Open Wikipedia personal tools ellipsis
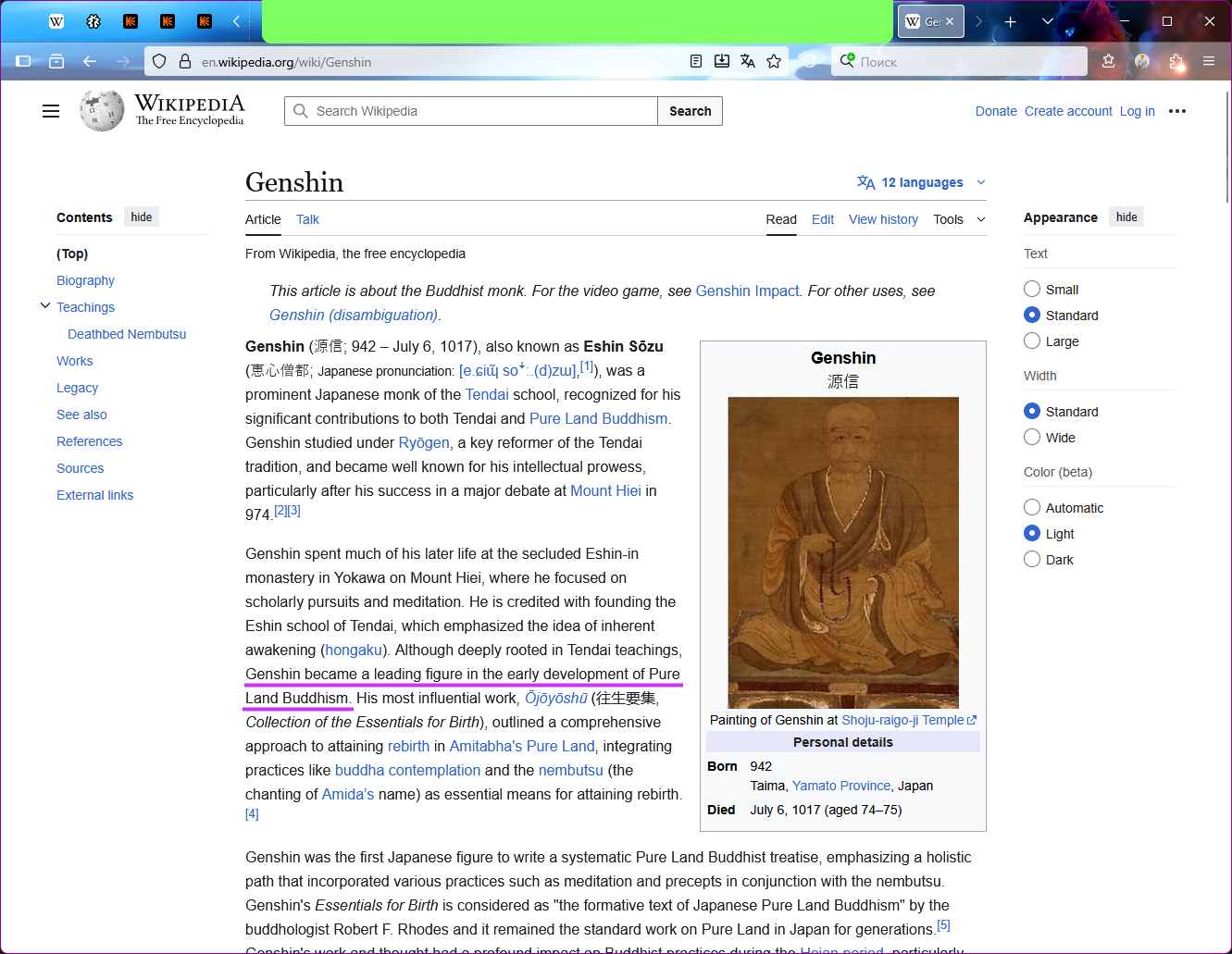Screen dimensions: 1232x954 1177,111
